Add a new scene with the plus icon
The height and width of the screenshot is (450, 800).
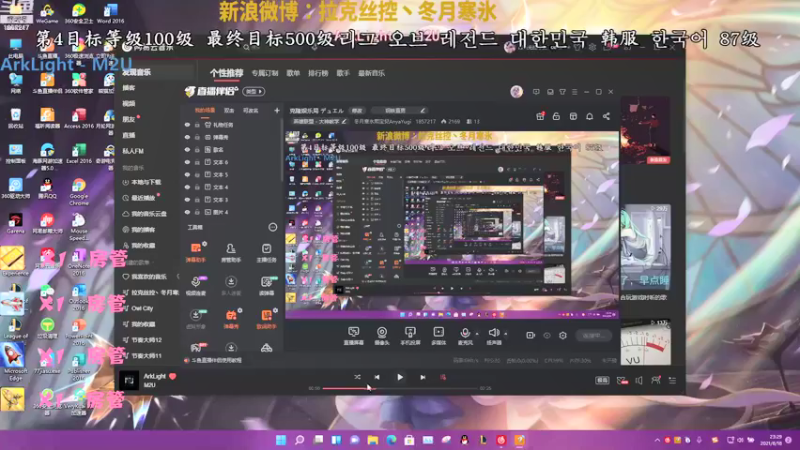coord(277,110)
